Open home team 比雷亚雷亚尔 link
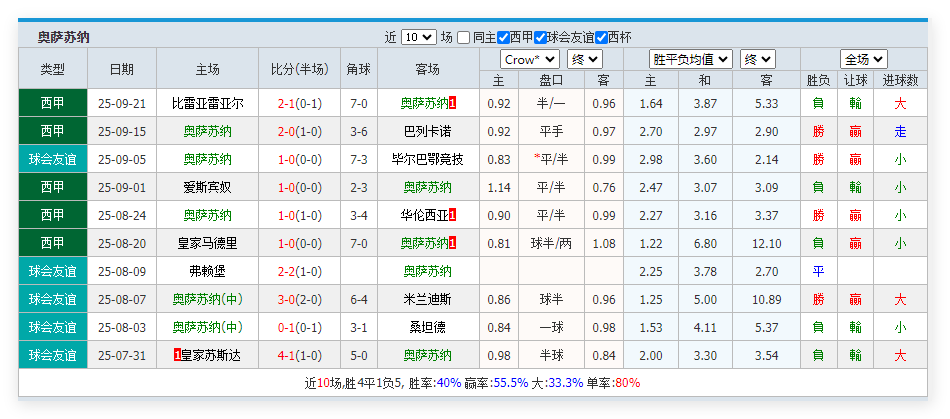This screenshot has height=419, width=950. coord(208,103)
